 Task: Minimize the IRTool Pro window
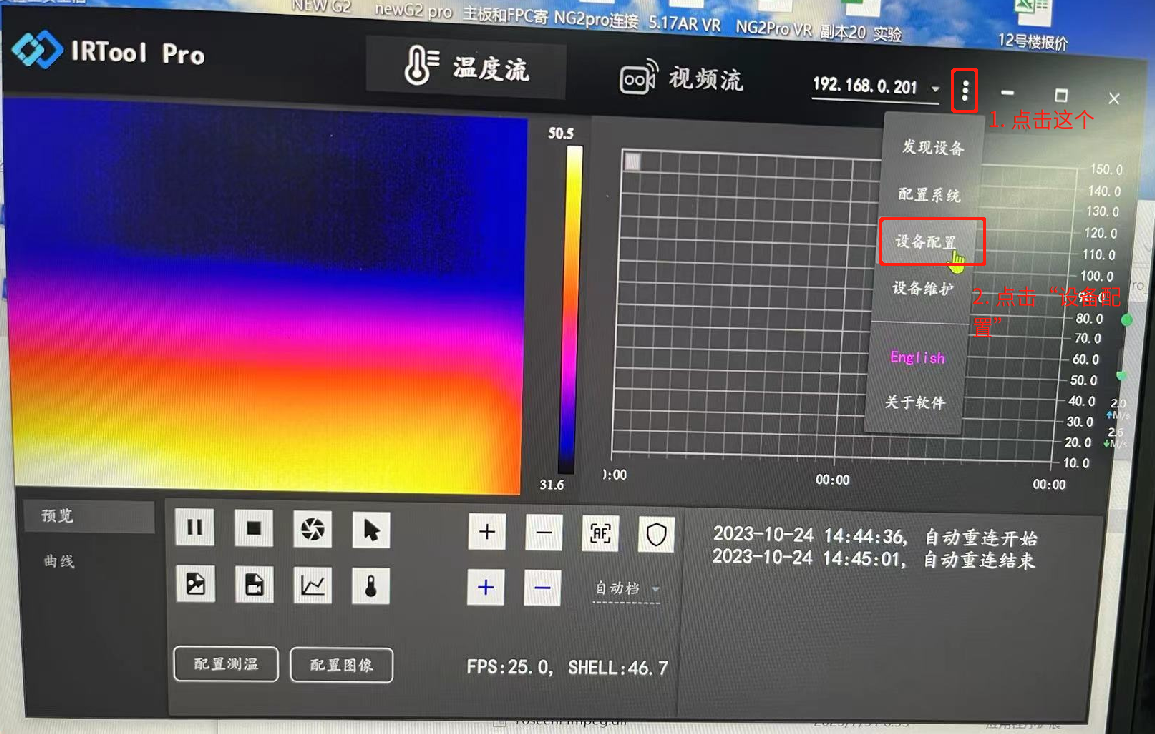(x=1008, y=93)
